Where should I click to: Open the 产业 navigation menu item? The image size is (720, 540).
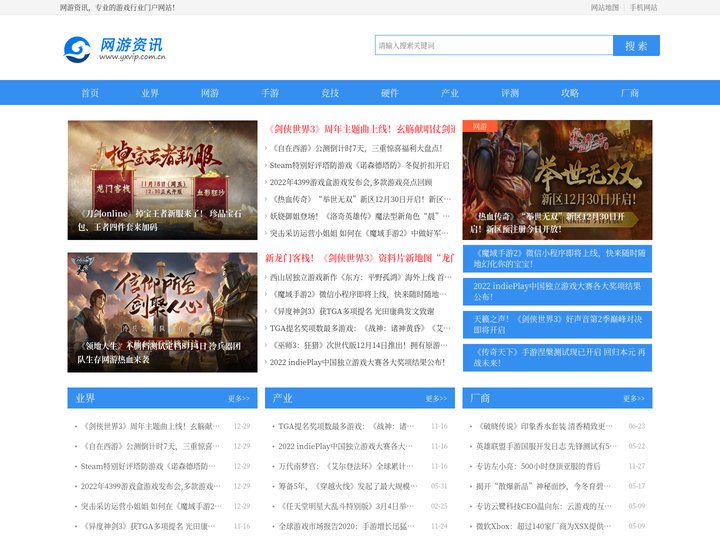[x=450, y=93]
